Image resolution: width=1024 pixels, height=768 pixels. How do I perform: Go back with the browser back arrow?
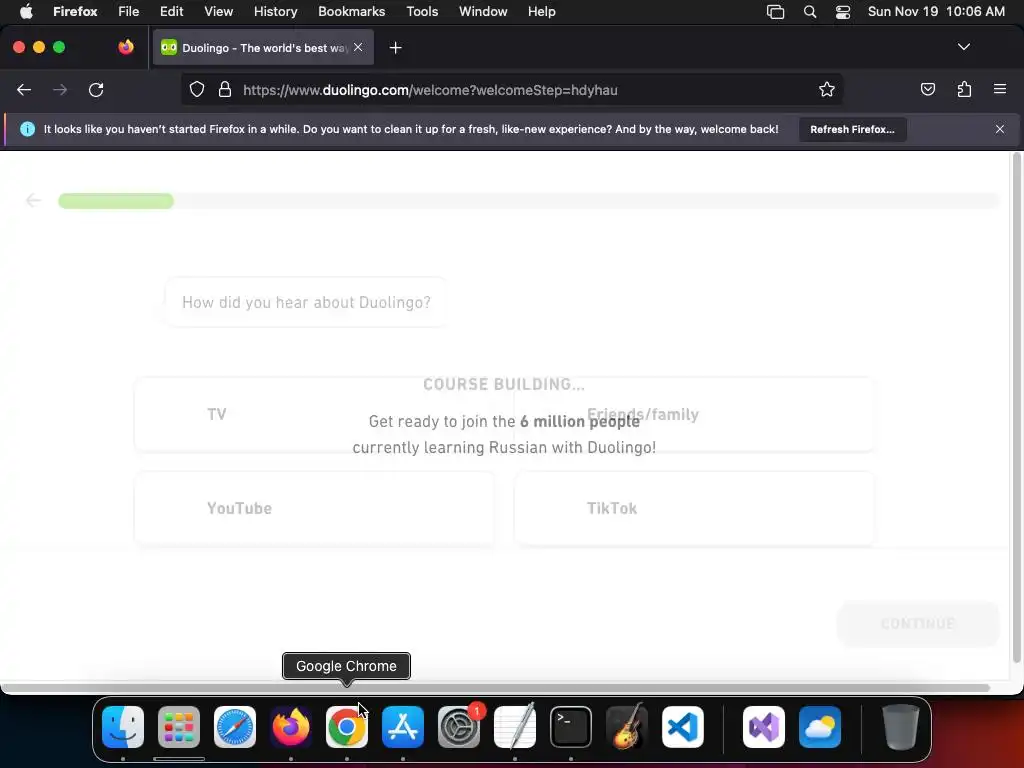pos(24,90)
